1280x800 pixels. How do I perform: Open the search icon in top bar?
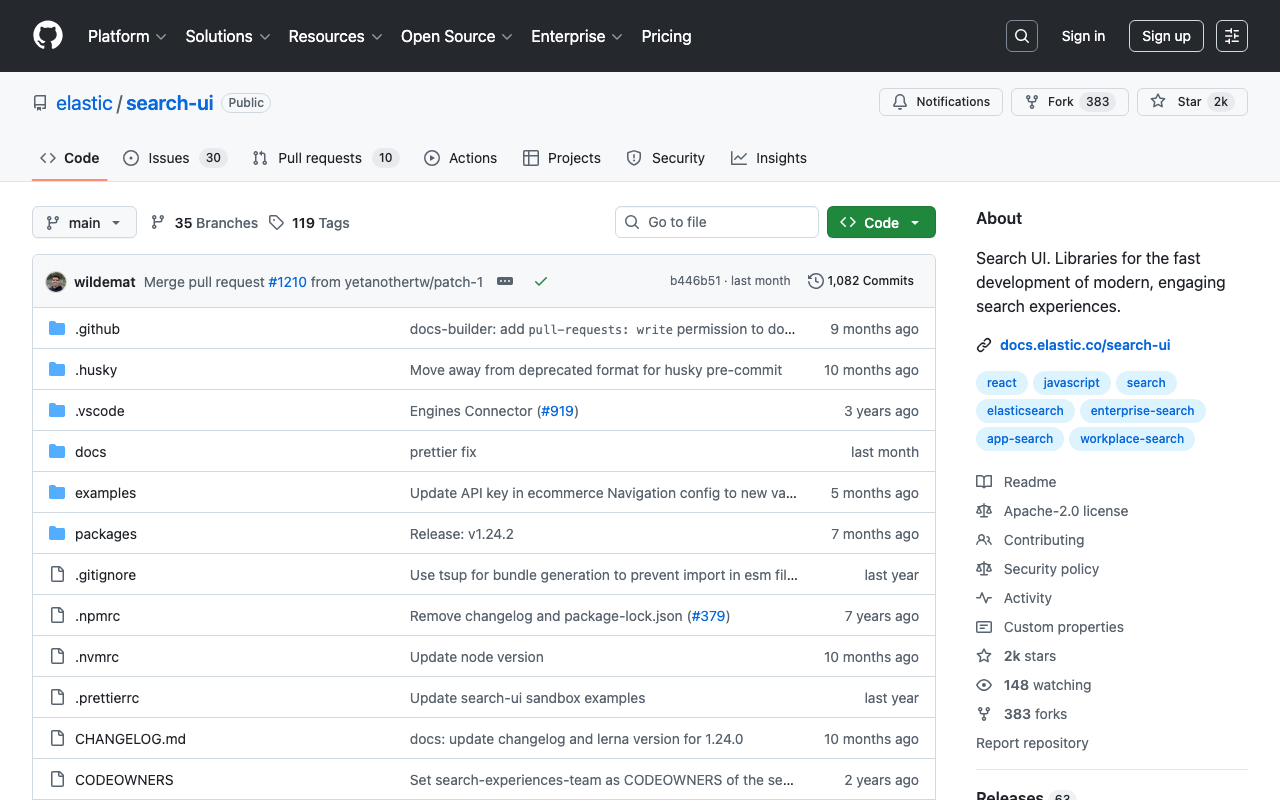[1021, 35]
